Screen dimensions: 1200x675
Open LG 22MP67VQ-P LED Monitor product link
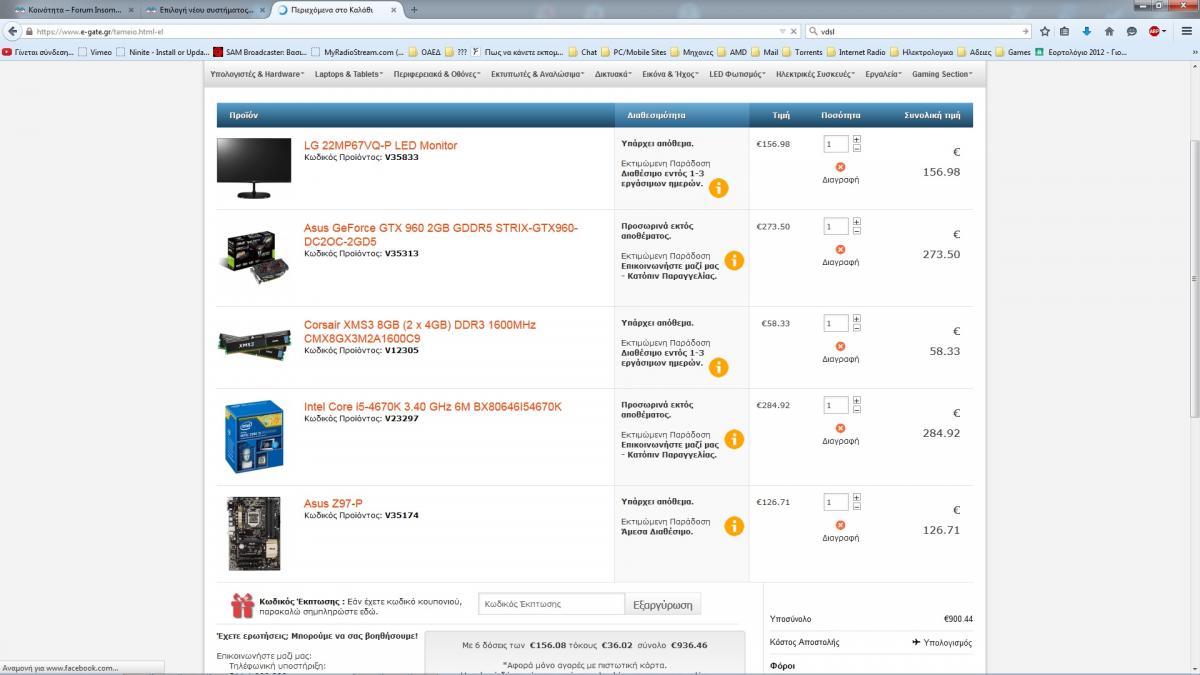(380, 145)
